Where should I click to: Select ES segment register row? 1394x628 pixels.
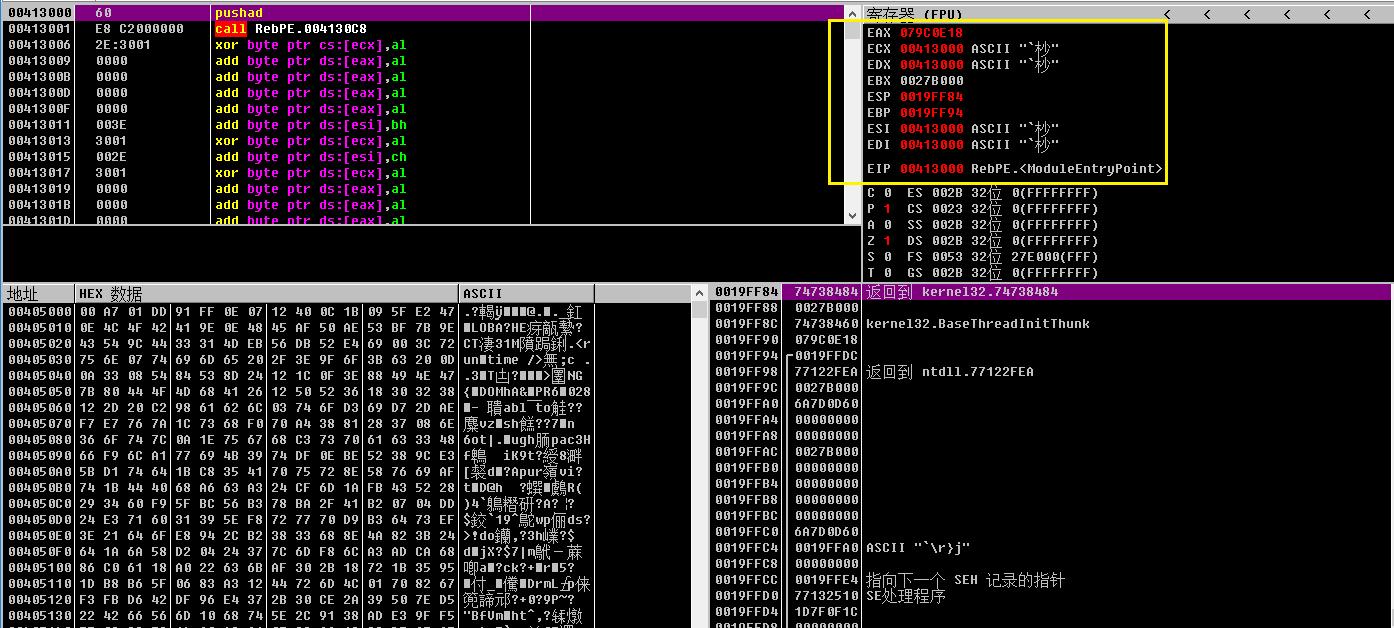tap(1002, 193)
